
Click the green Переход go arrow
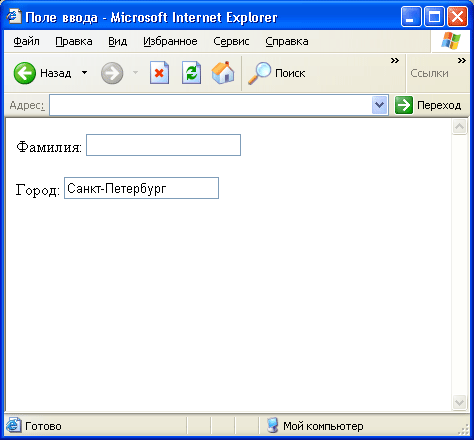tap(404, 105)
